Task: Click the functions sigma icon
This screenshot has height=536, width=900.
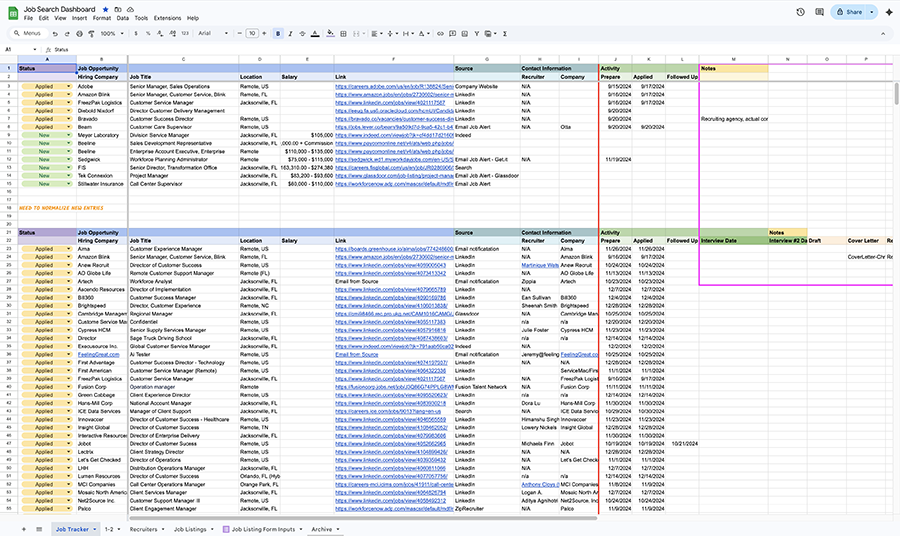Action: point(505,34)
